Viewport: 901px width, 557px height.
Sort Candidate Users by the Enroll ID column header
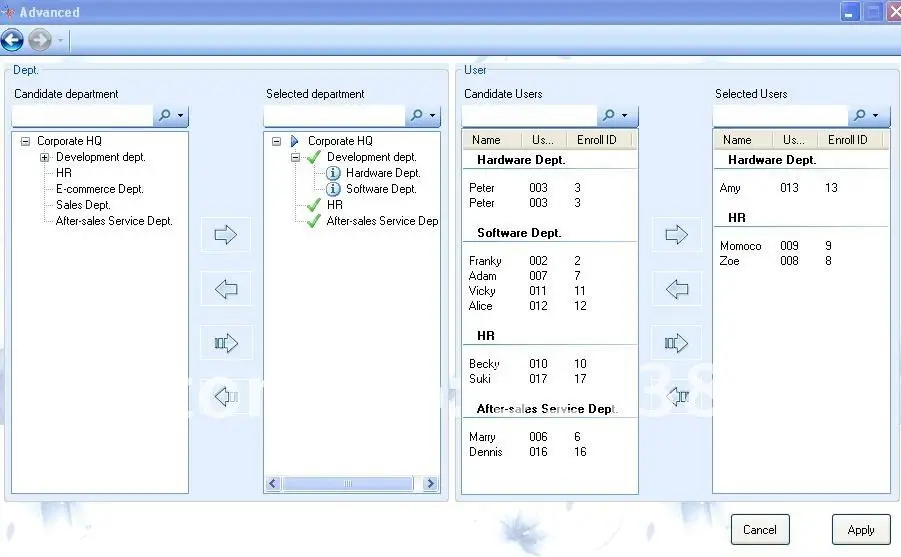pos(599,140)
